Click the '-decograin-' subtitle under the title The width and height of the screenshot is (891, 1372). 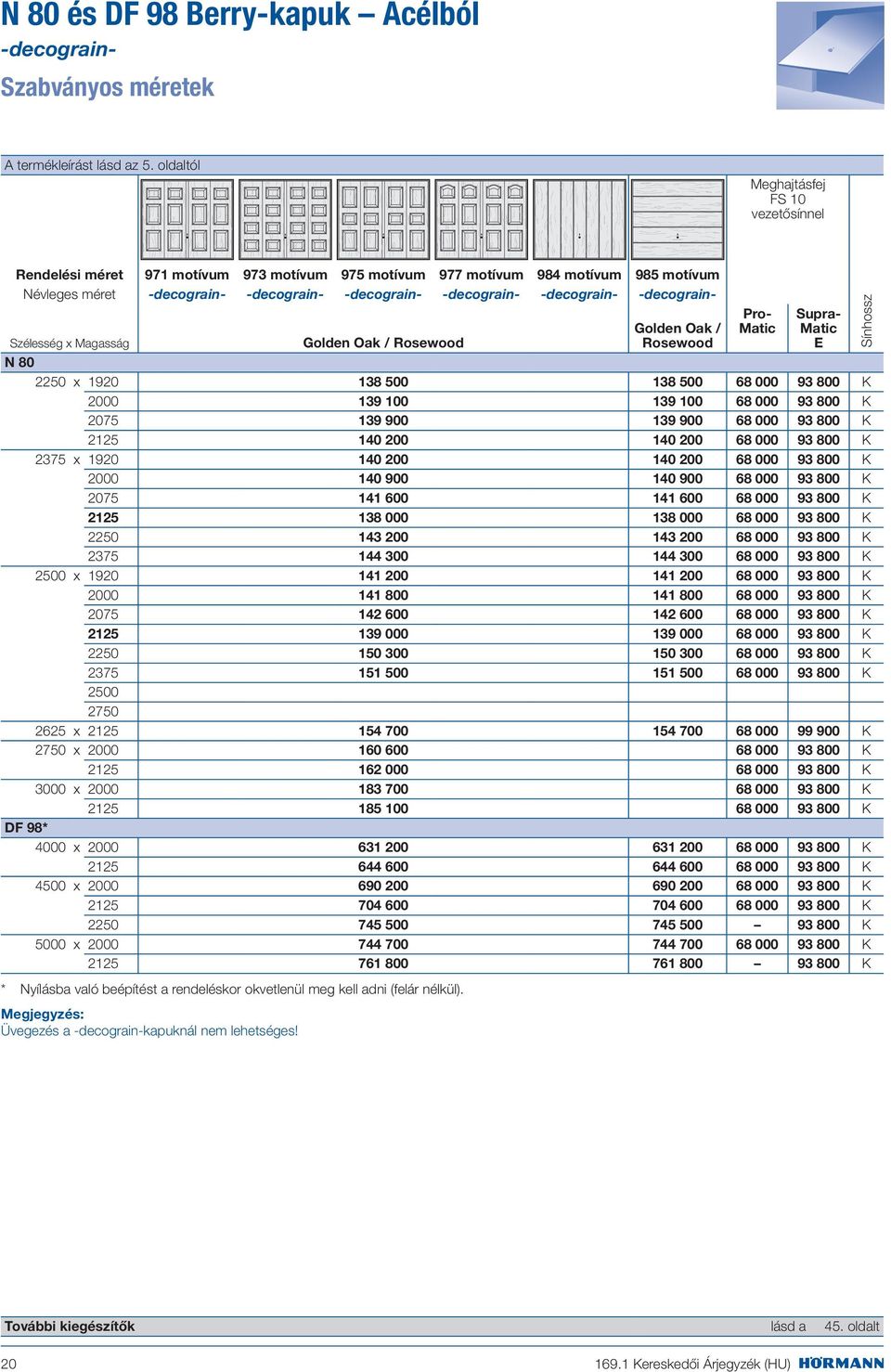(58, 49)
